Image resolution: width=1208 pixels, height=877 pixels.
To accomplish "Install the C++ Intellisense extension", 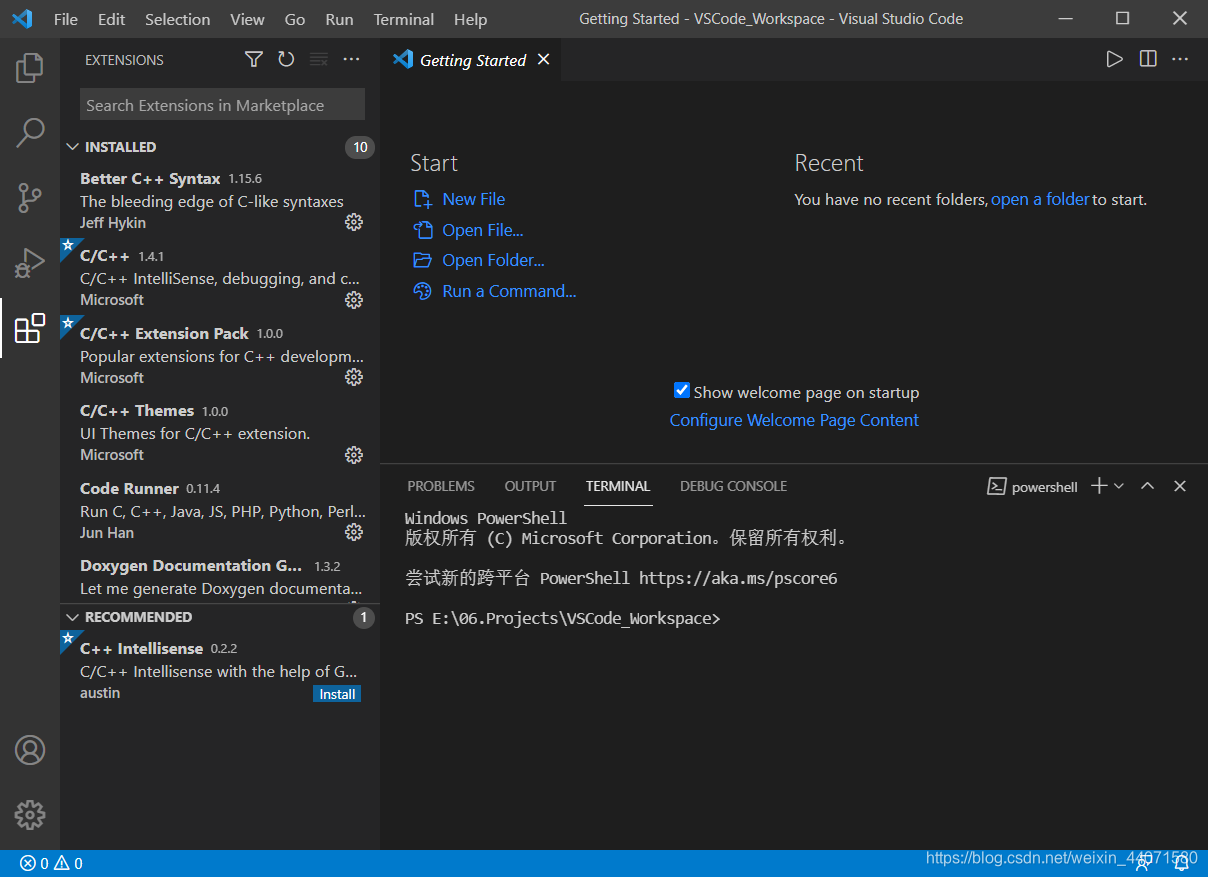I will pyautogui.click(x=337, y=694).
